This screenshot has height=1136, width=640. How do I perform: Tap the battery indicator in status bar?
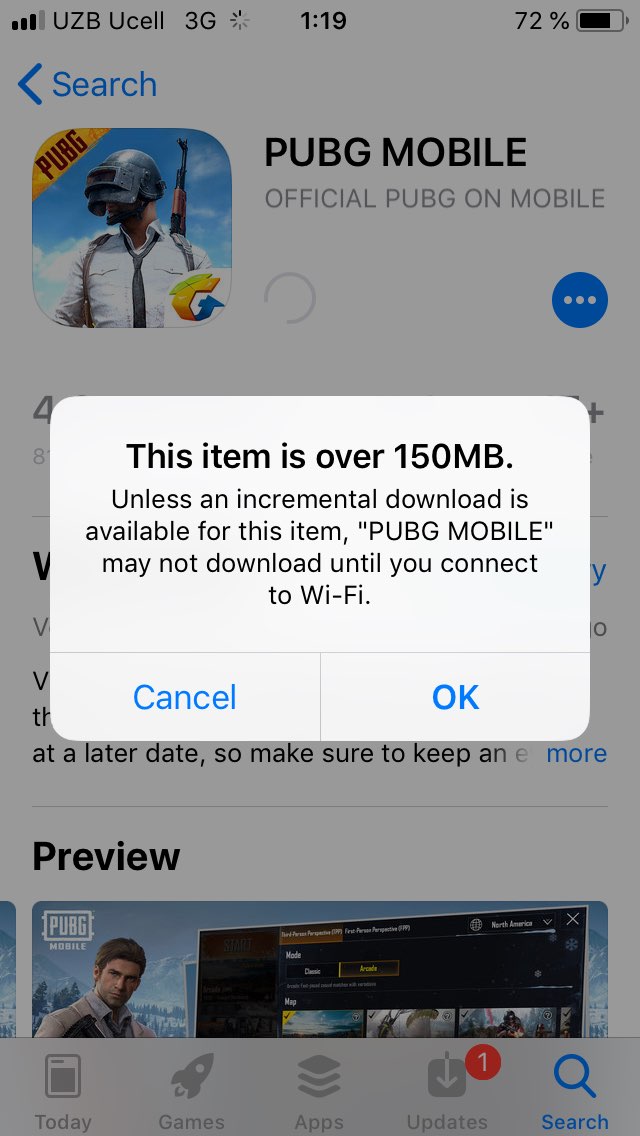[602, 22]
